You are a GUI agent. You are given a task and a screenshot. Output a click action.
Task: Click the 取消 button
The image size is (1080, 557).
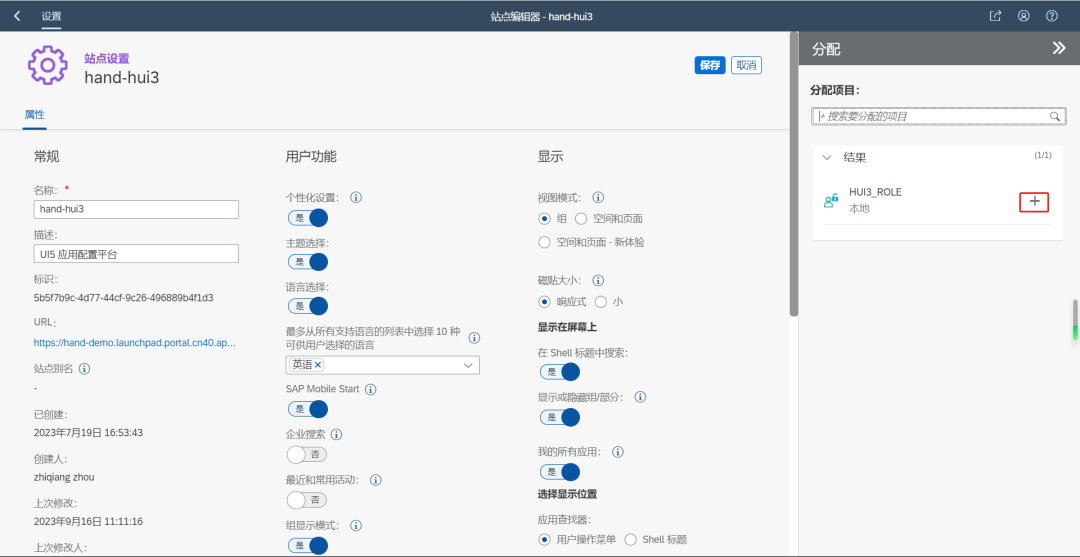click(746, 65)
